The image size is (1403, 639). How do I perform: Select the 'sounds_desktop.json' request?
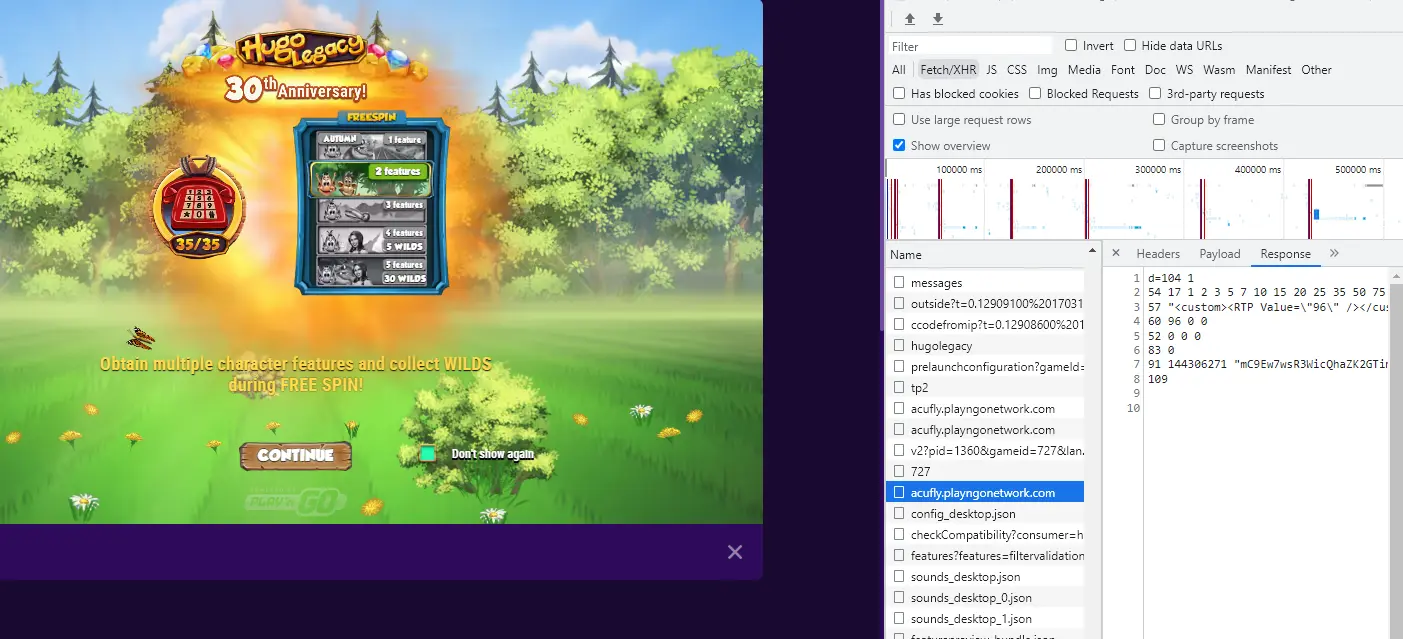[x=985, y=577]
